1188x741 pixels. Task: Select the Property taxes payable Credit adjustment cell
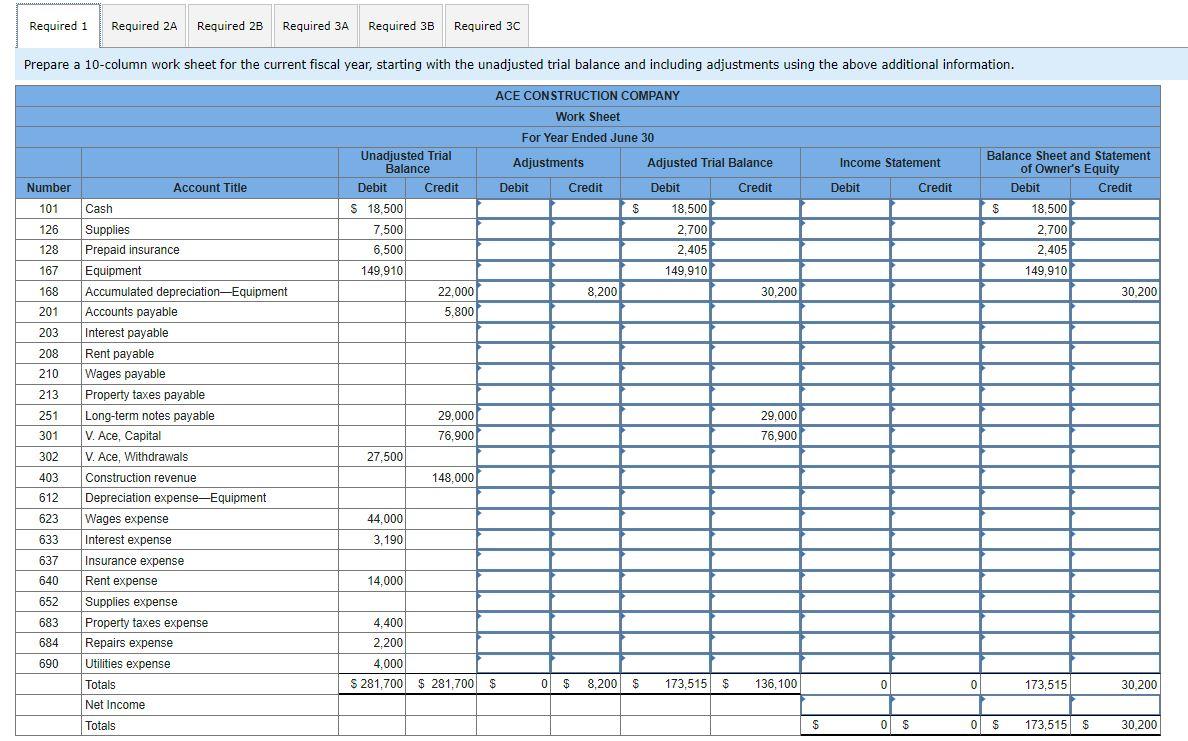tap(584, 394)
